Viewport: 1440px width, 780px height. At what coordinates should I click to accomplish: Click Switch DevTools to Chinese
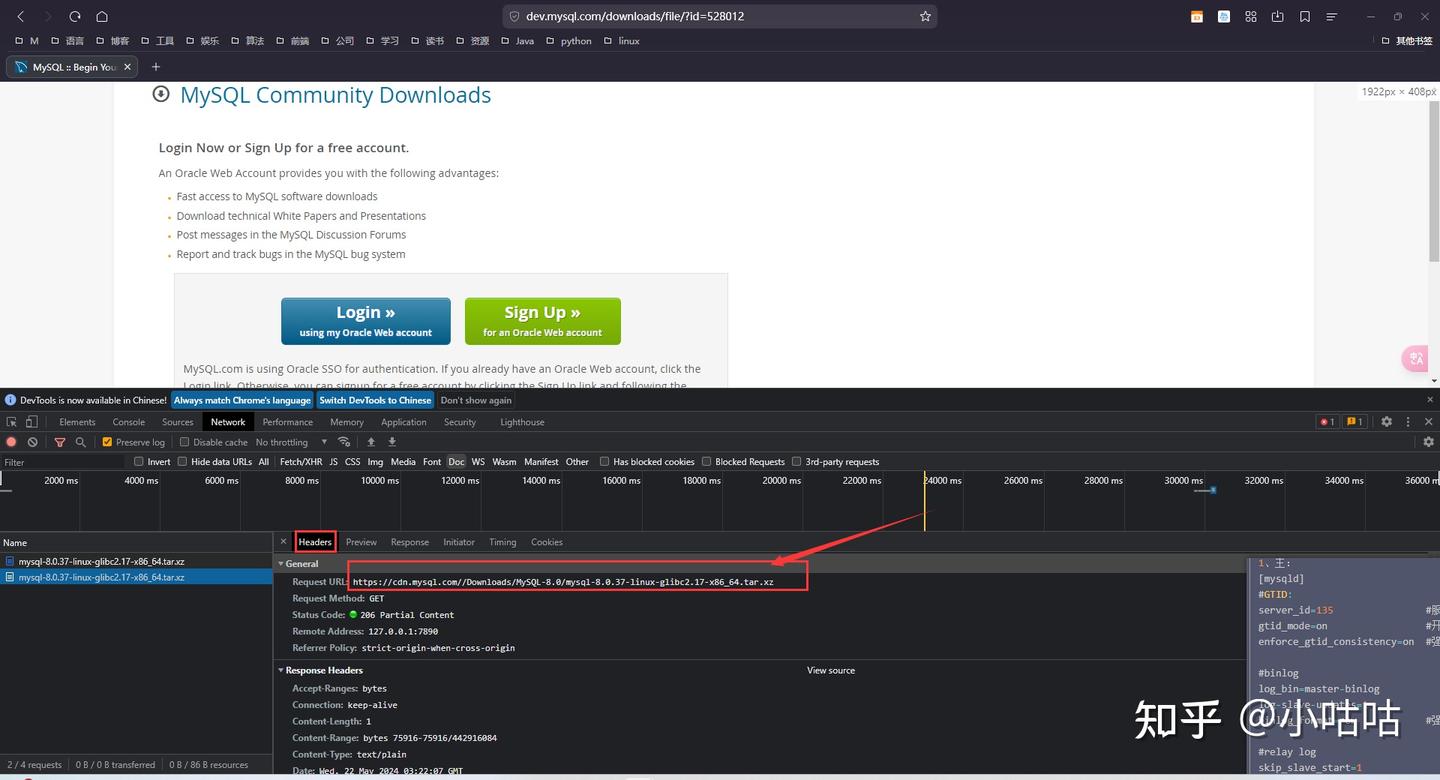375,400
